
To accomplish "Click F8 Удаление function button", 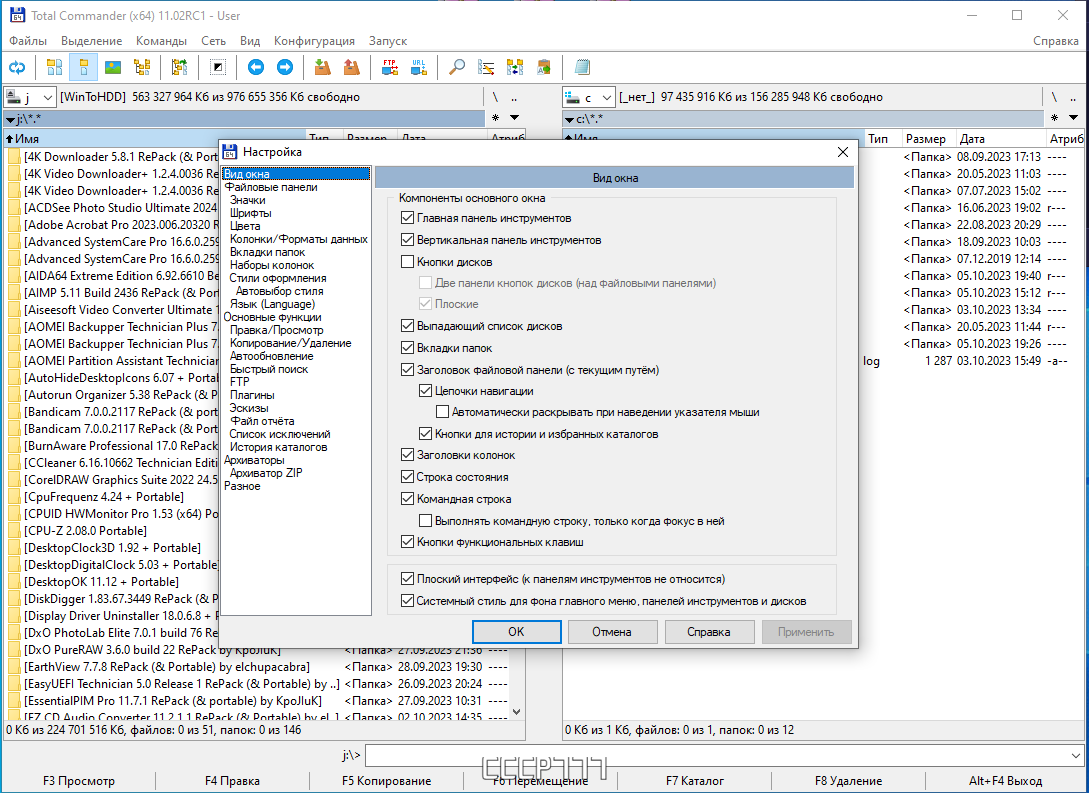I will pos(849,781).
